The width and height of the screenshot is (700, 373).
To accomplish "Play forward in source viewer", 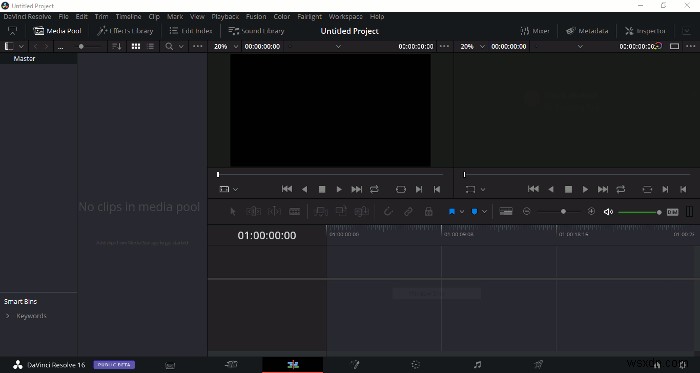I will [339, 189].
